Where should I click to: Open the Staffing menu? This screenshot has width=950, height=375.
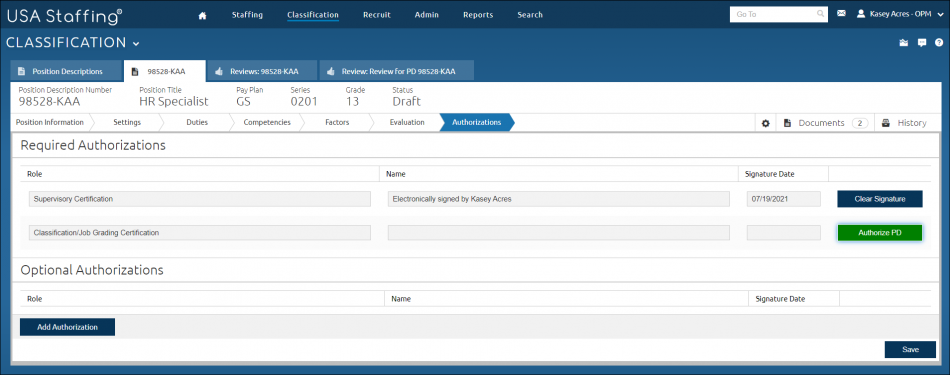point(247,15)
